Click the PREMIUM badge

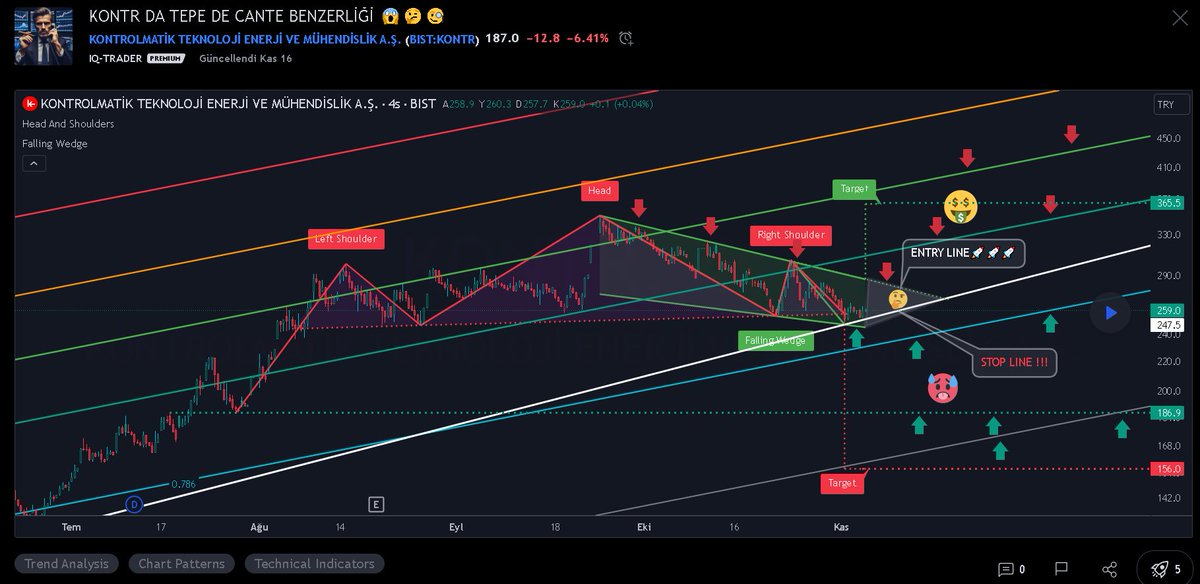click(166, 59)
